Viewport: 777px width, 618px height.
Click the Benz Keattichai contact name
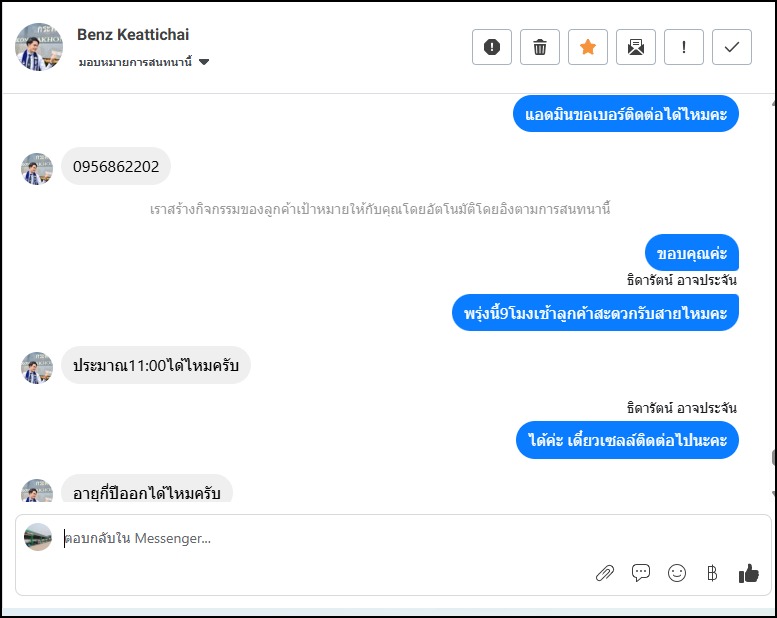135,35
